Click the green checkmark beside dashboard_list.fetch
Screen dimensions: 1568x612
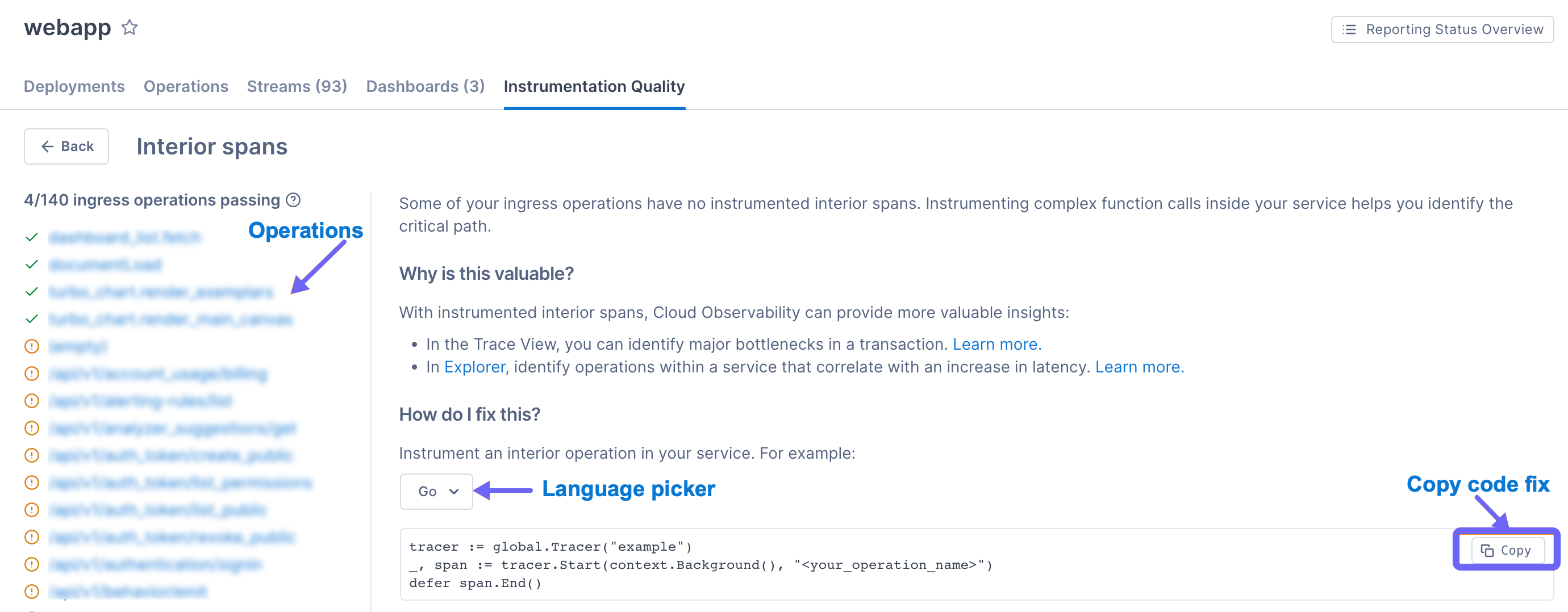pos(32,237)
